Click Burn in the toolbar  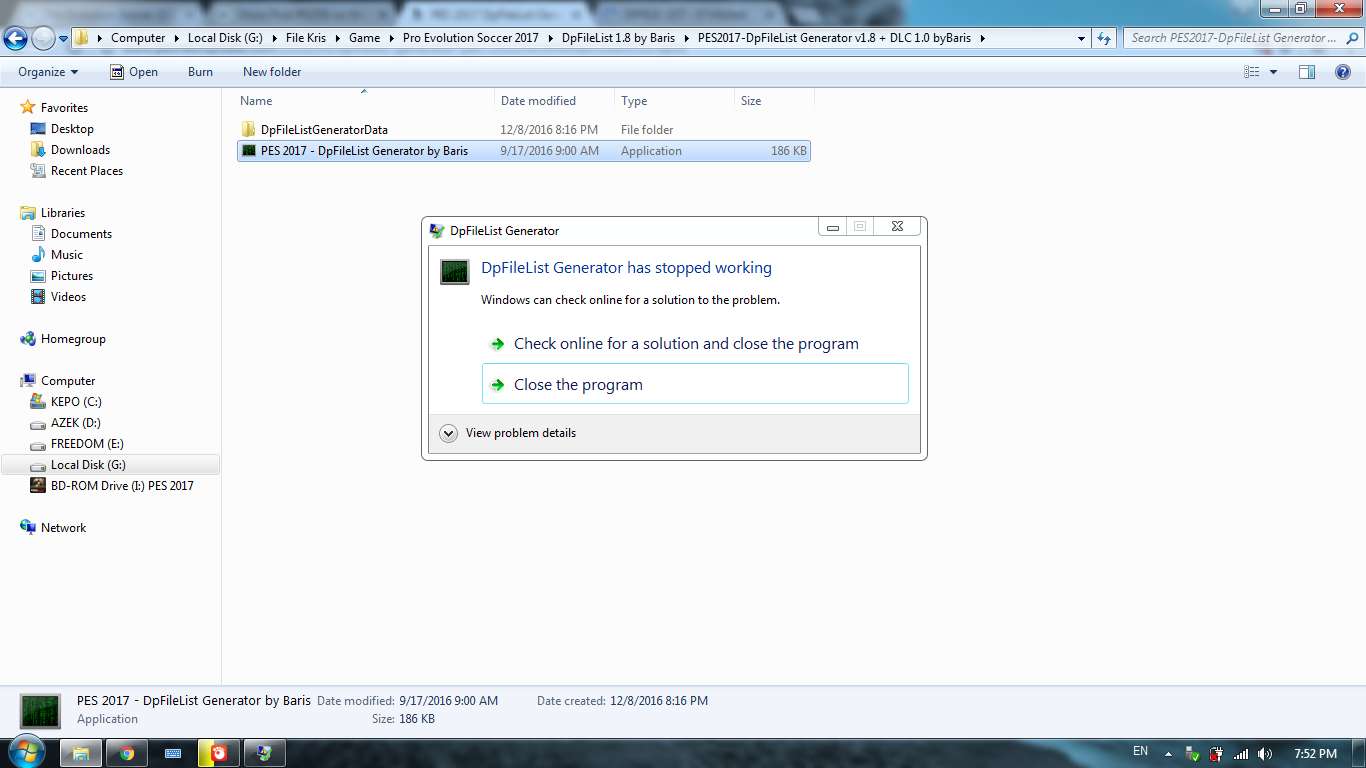click(x=200, y=72)
